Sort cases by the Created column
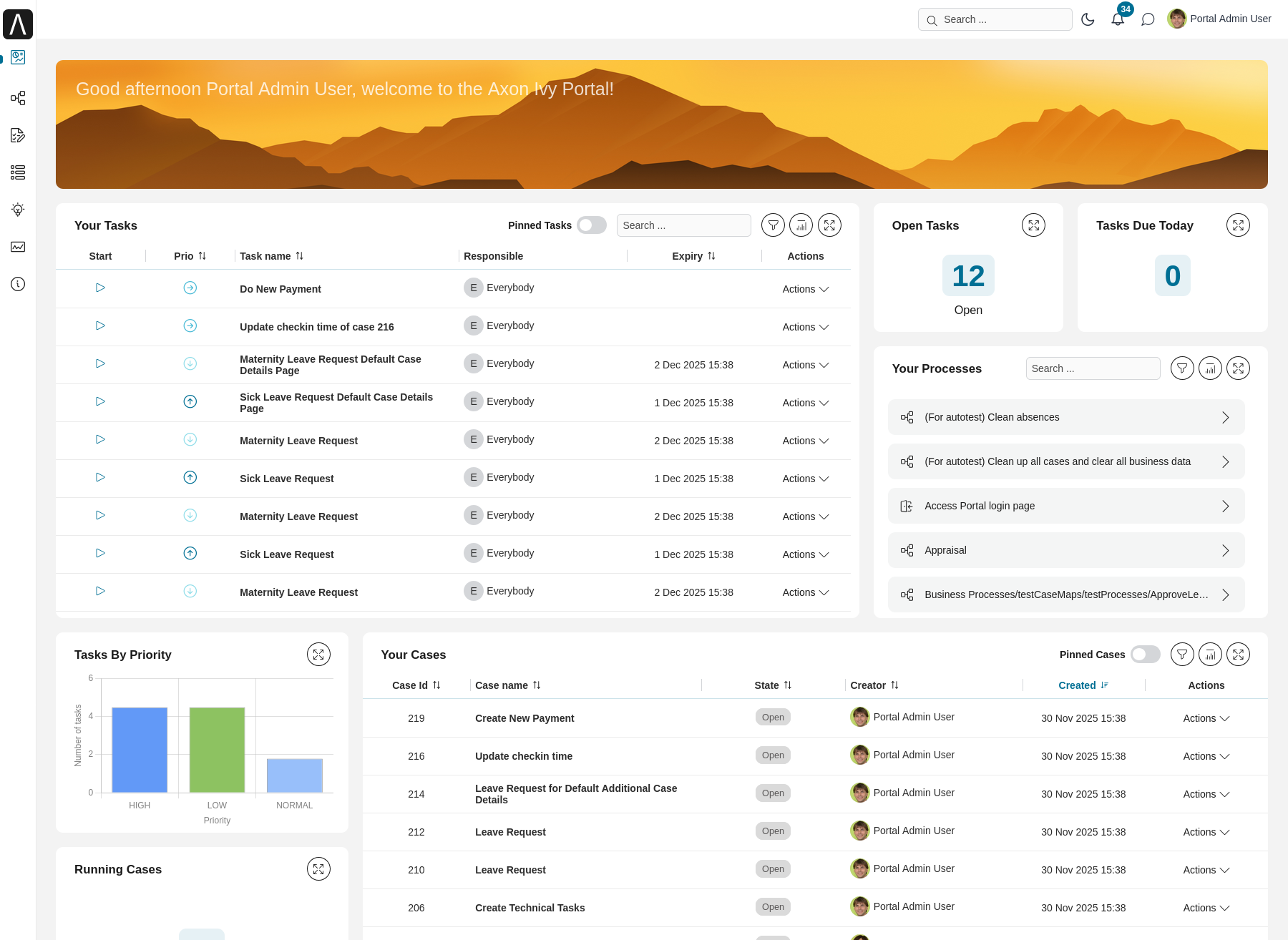This screenshot has width=1288, height=940. coord(1082,685)
